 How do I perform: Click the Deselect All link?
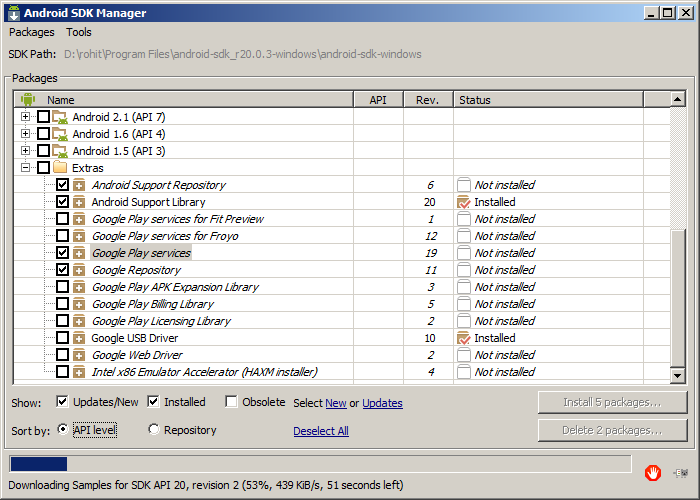click(x=321, y=431)
